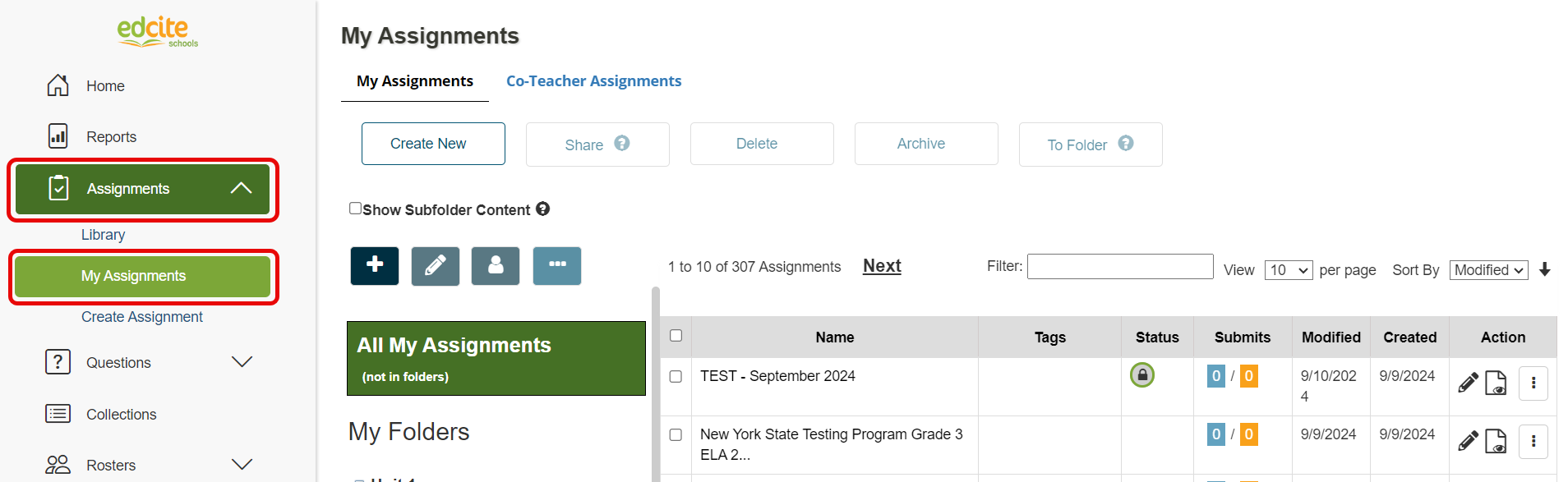Viewport: 1568px width, 482px height.
Task: Reverse sort direction with the arrow icon
Action: 1545,269
